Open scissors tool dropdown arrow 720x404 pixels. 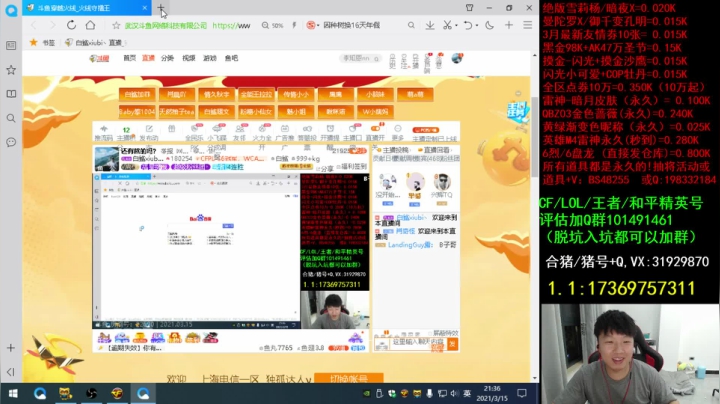tap(456, 25)
